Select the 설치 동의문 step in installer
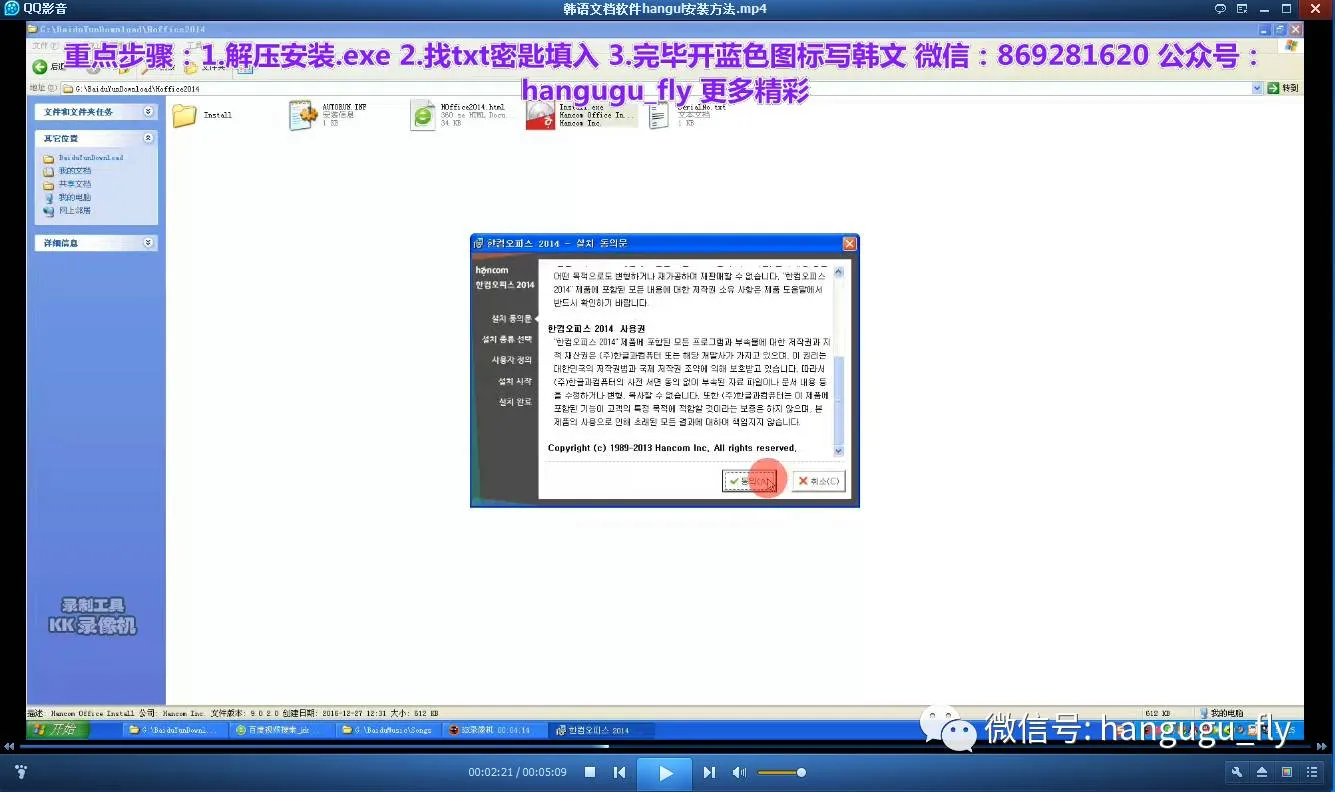The height and width of the screenshot is (792, 1335). (512, 319)
